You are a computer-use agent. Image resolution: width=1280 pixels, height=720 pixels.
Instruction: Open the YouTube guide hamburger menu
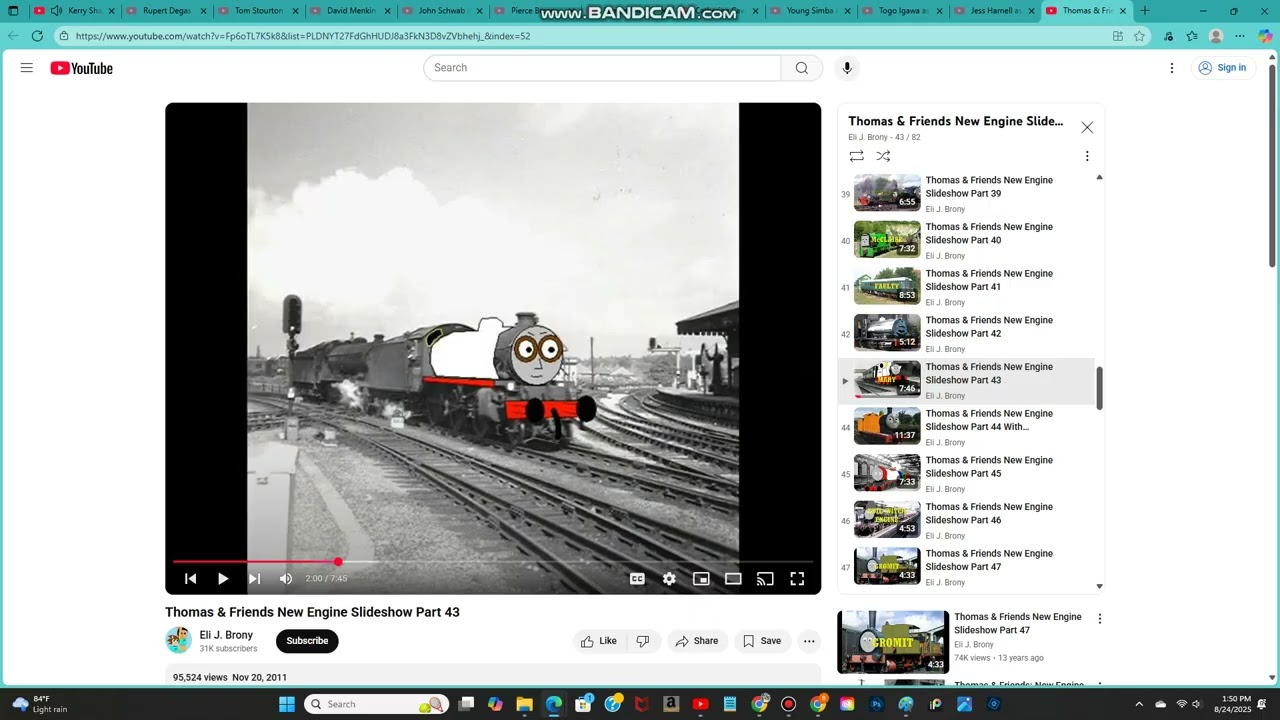pos(27,68)
